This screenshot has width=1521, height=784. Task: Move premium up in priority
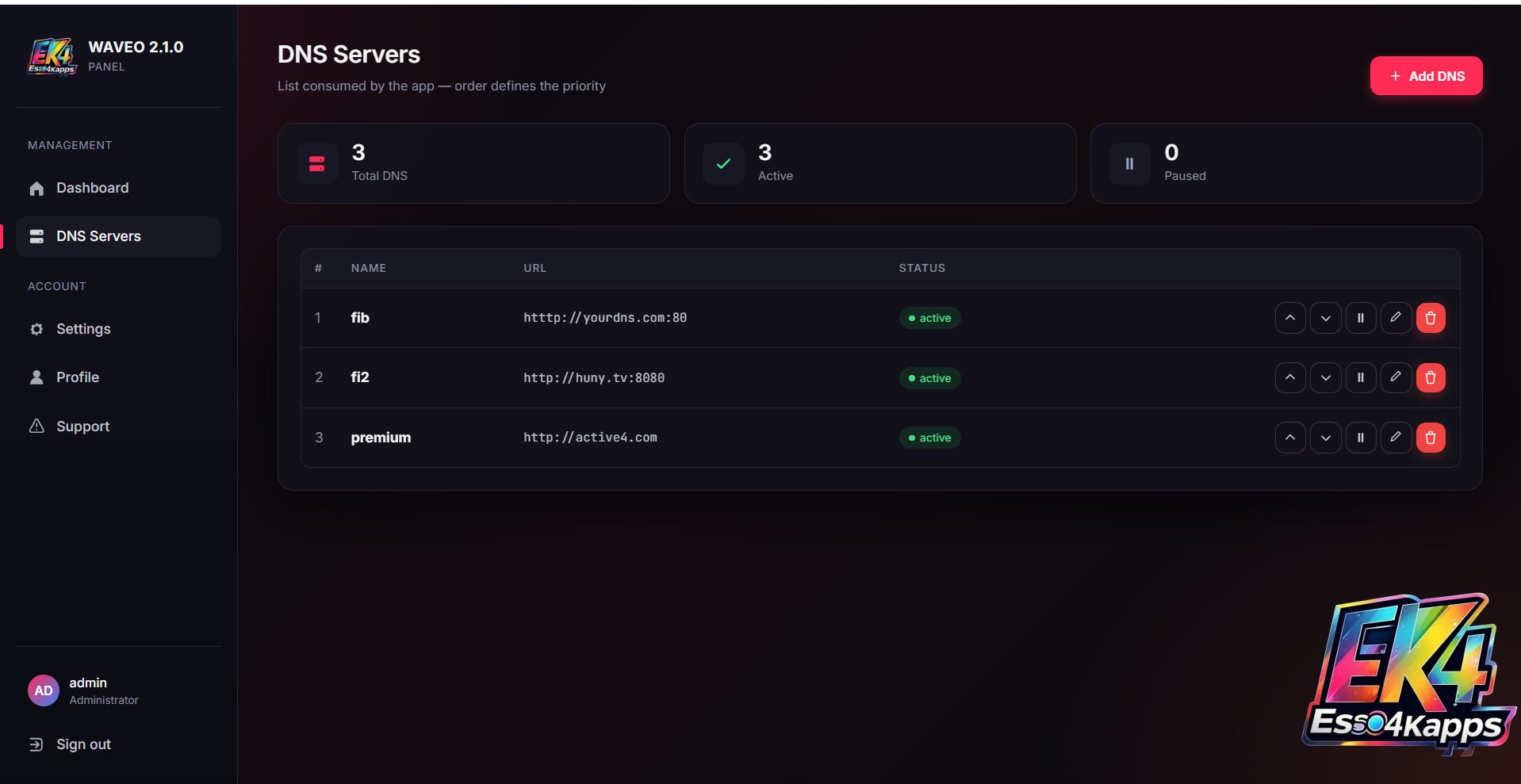coord(1290,438)
